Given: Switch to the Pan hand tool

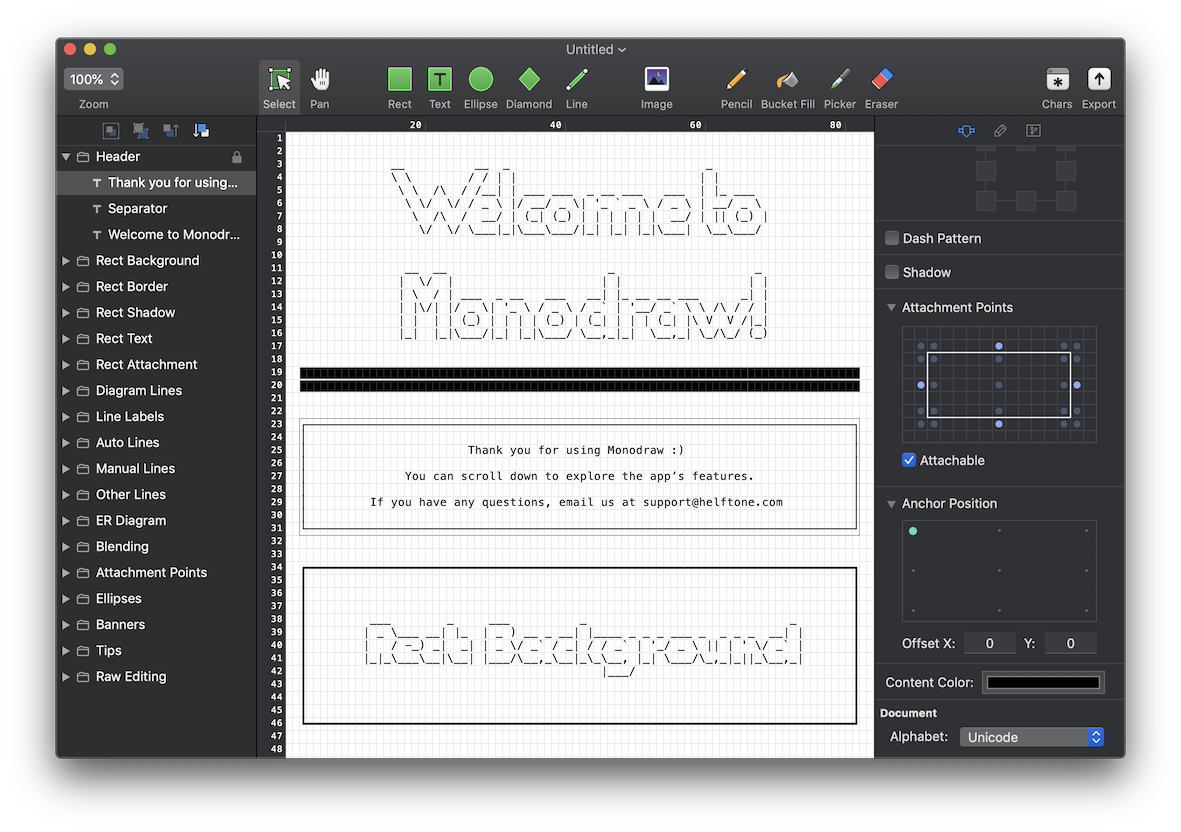Looking at the screenshot, I should (x=319, y=87).
